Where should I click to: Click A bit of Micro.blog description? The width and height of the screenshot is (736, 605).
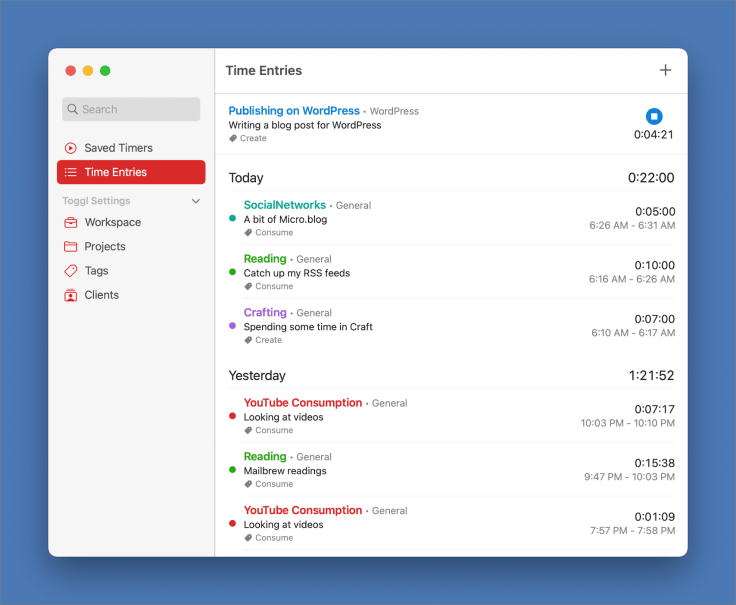click(x=285, y=219)
